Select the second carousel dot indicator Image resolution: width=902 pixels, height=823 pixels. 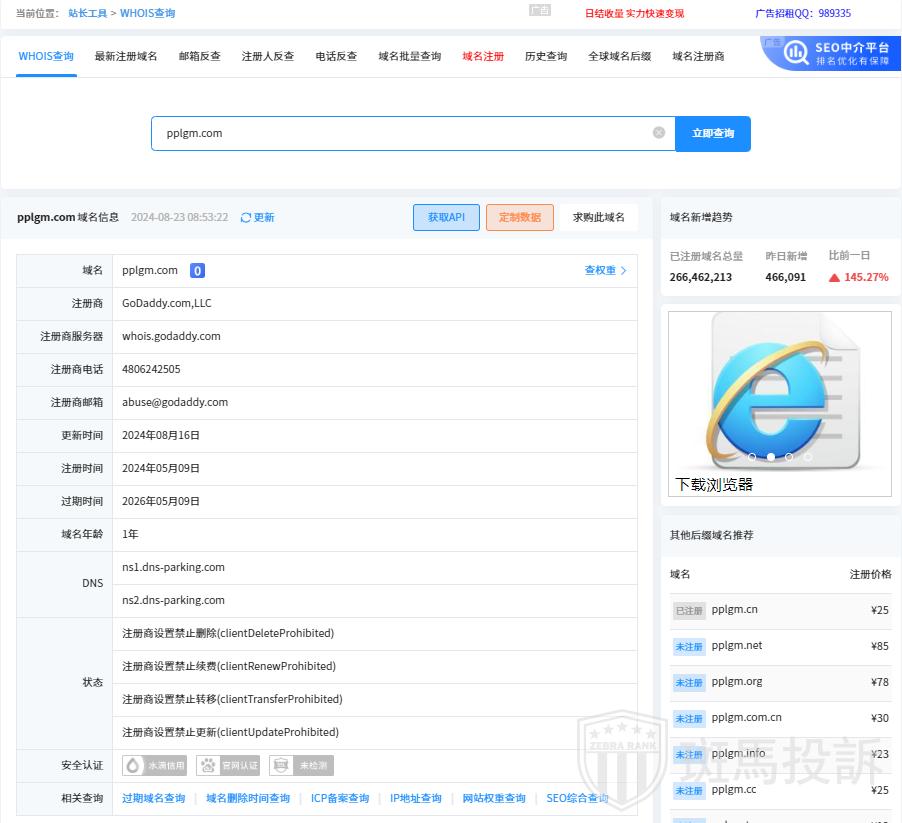click(771, 457)
